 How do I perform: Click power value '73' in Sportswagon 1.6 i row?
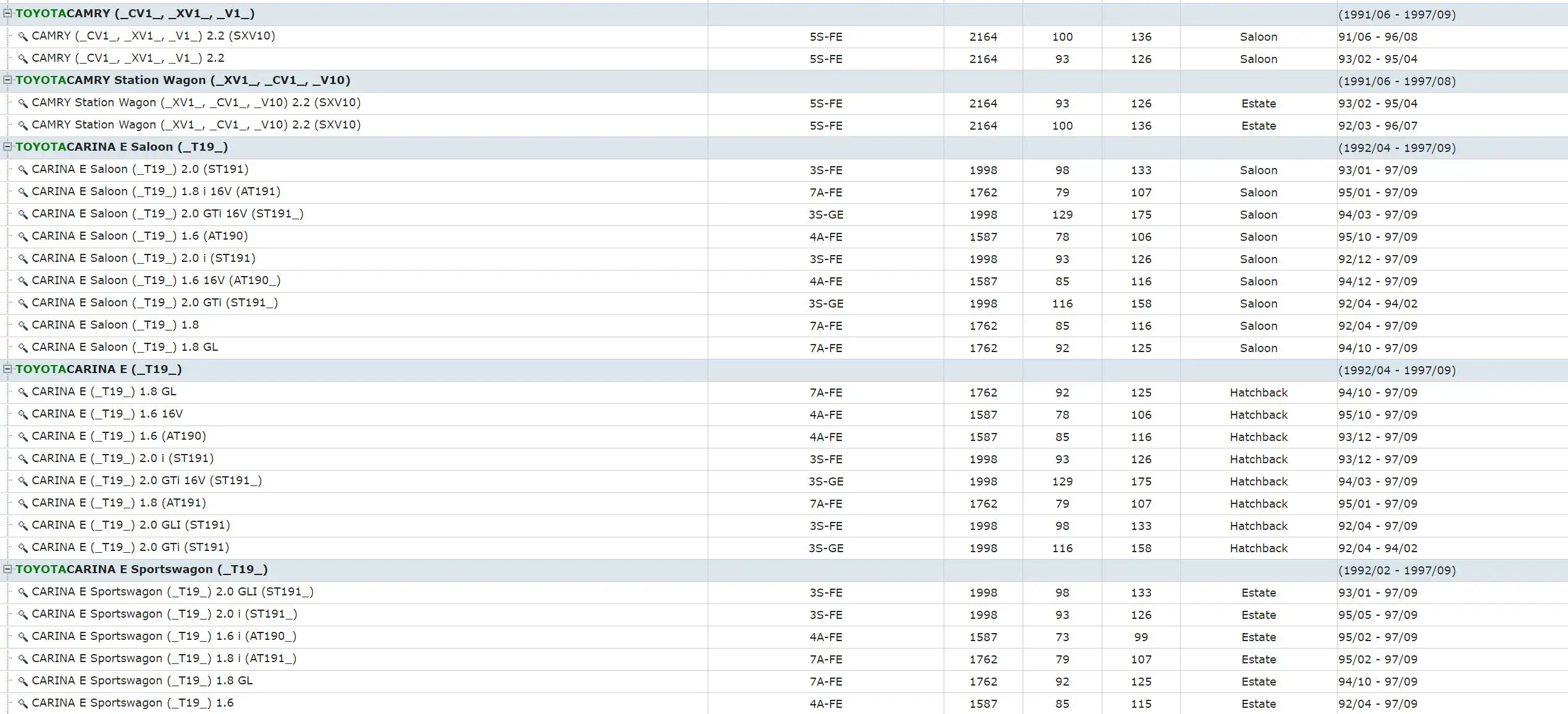(x=1062, y=637)
